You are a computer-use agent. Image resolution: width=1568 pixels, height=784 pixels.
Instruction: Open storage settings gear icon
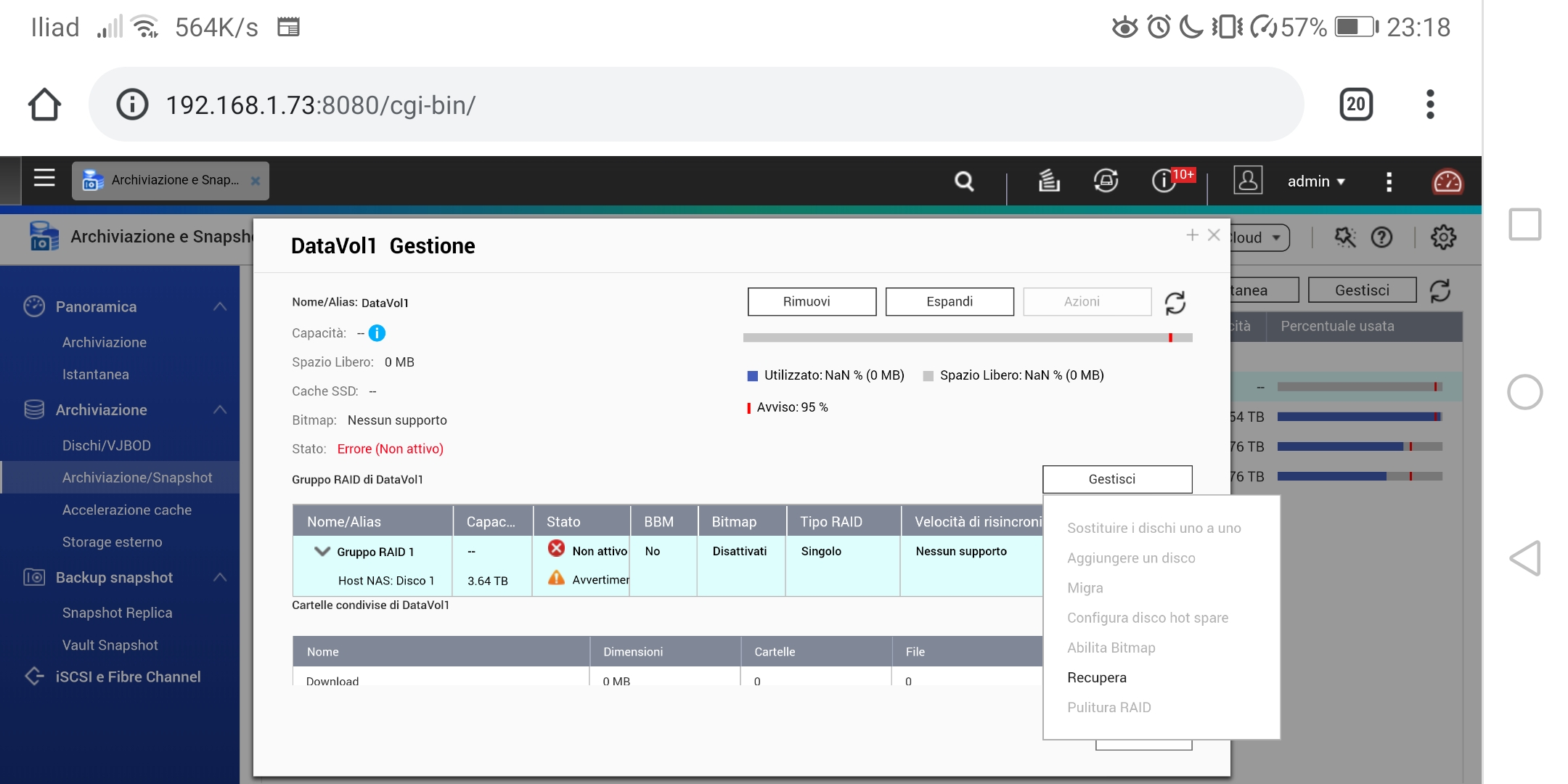click(1443, 237)
